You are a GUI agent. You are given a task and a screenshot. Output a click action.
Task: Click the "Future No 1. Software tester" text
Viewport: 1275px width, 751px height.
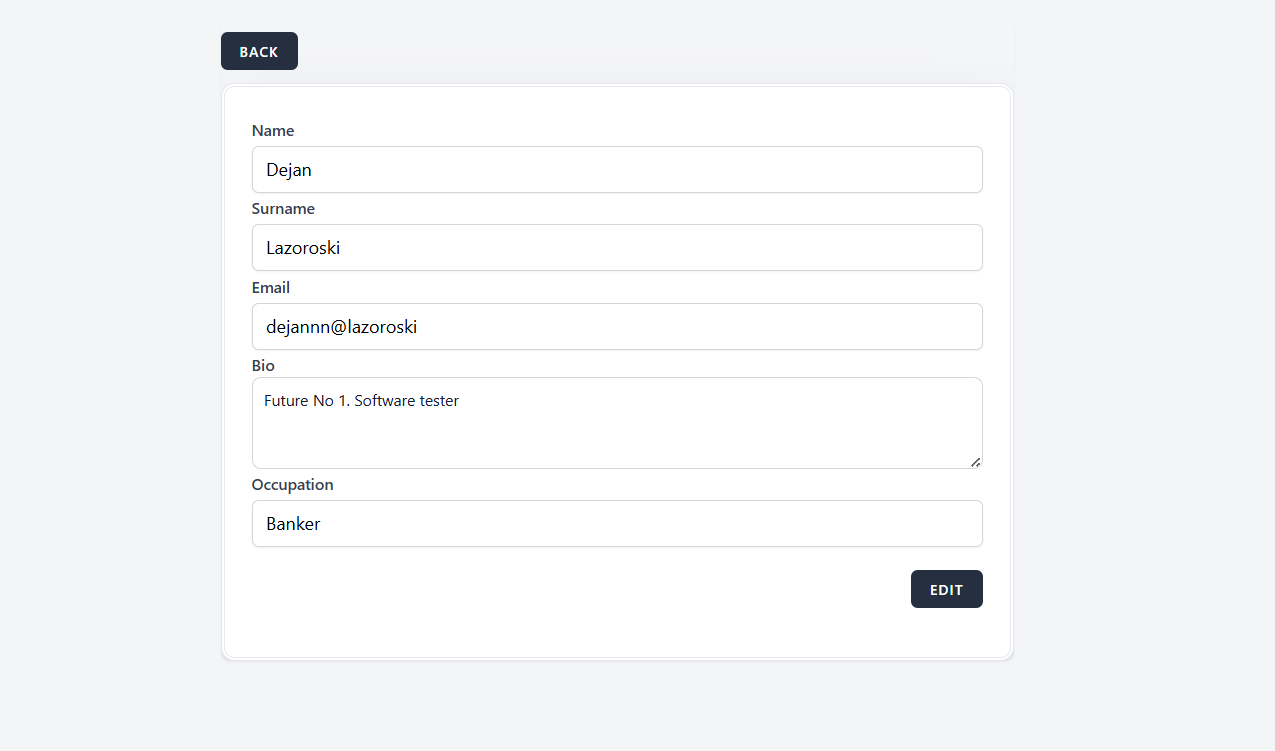click(x=361, y=401)
